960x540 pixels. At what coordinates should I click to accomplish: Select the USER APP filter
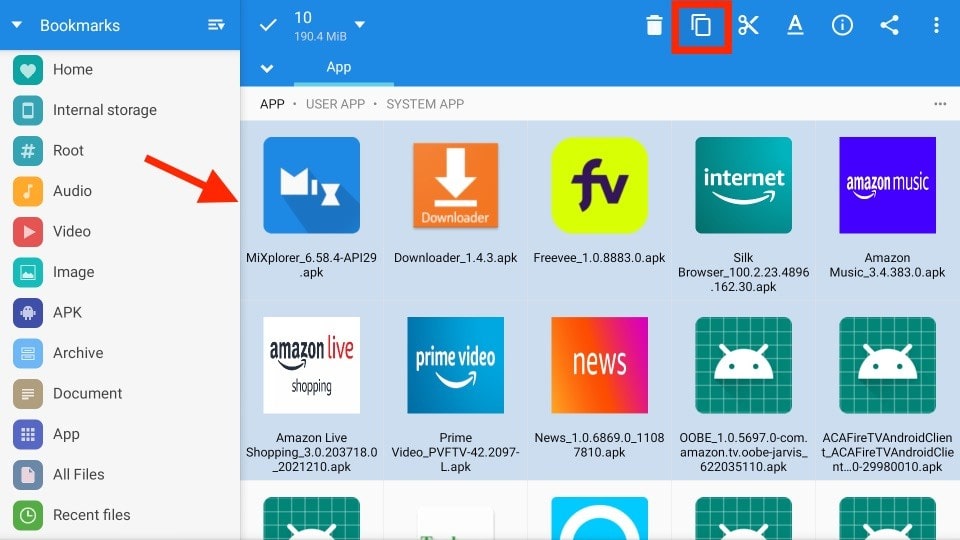(x=336, y=104)
